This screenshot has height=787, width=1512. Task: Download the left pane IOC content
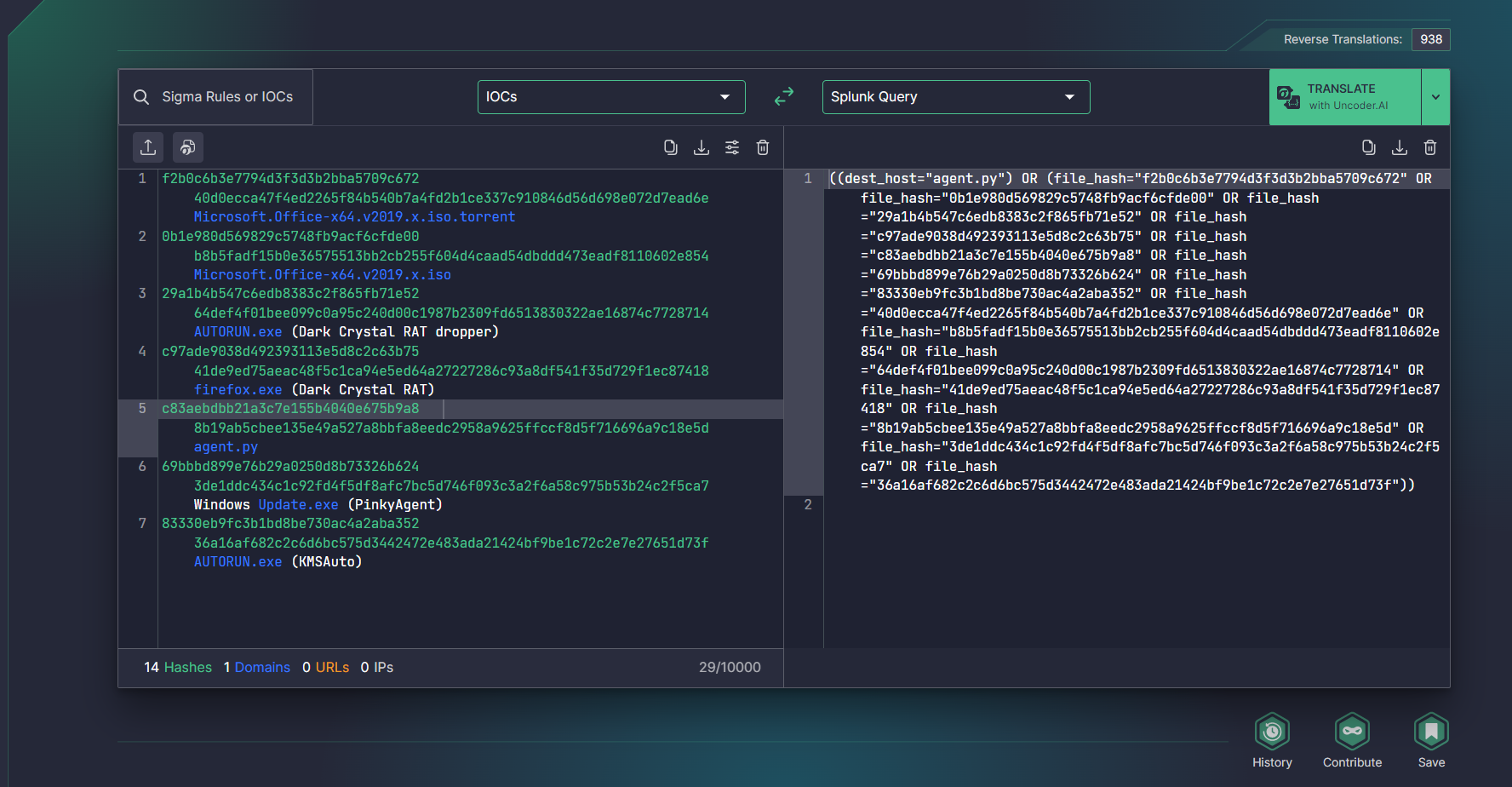point(702,147)
